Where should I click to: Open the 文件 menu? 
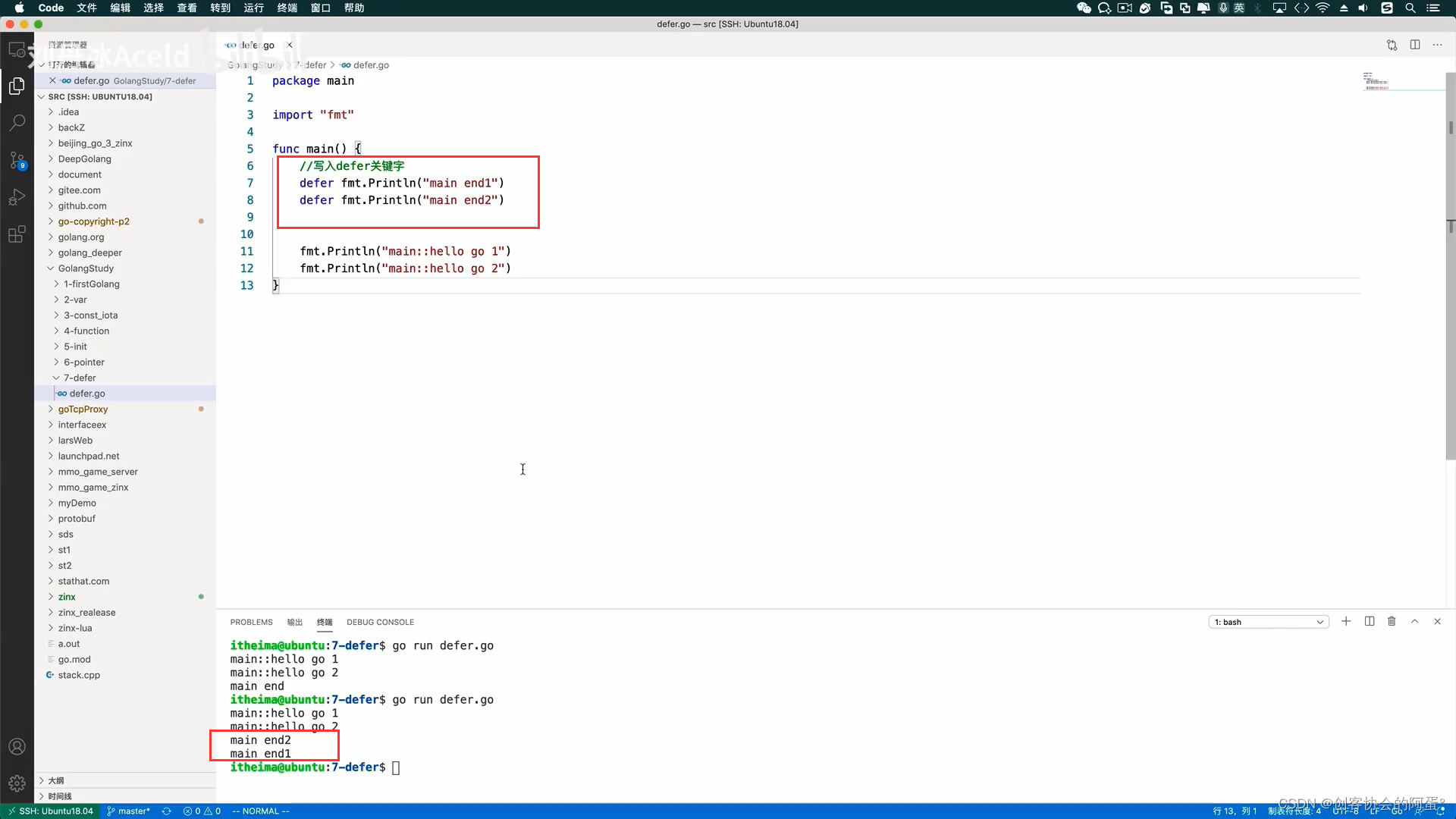click(x=86, y=8)
